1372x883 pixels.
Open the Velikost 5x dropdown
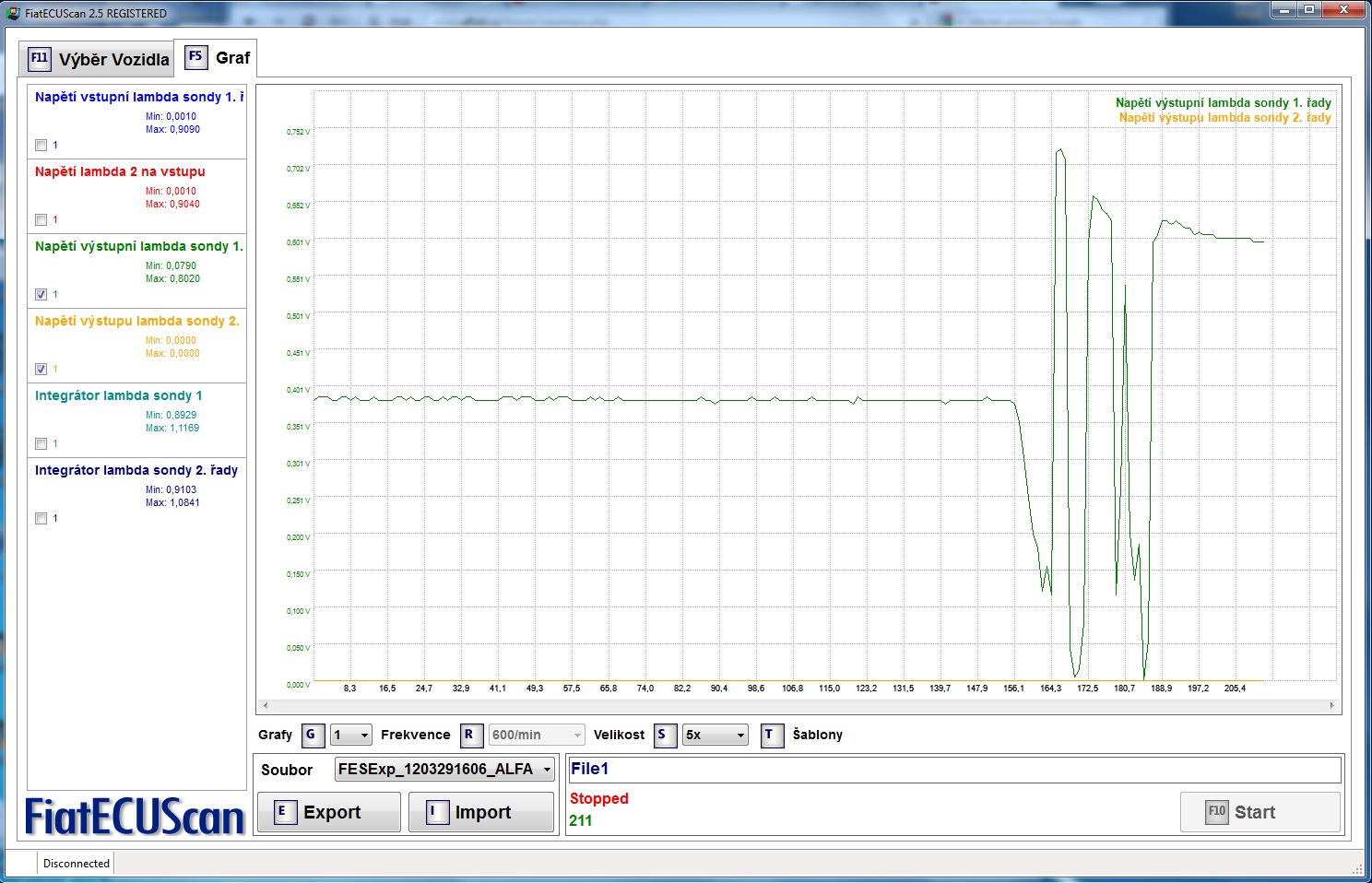(x=715, y=735)
